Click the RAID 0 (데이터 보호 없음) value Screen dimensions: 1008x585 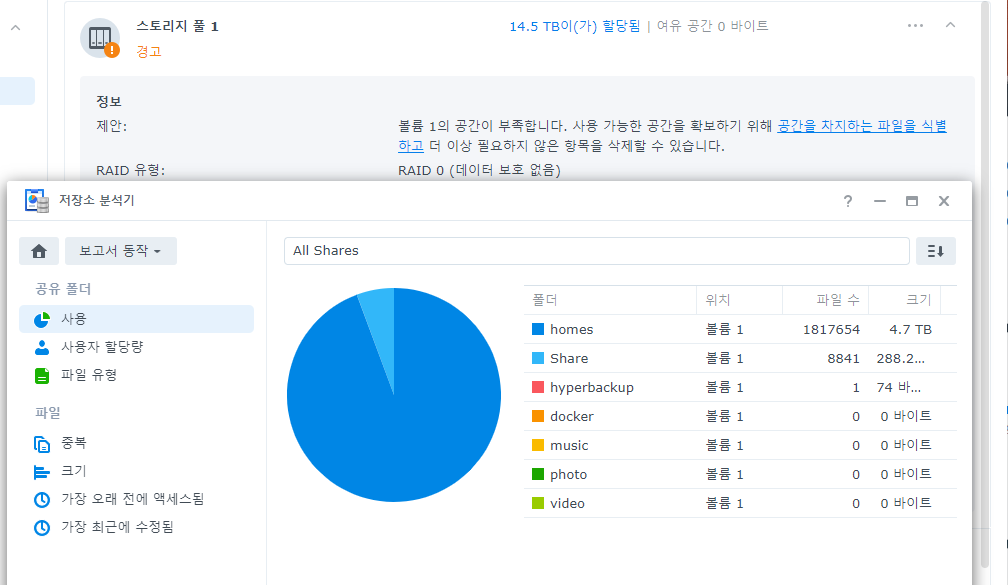coord(479,170)
